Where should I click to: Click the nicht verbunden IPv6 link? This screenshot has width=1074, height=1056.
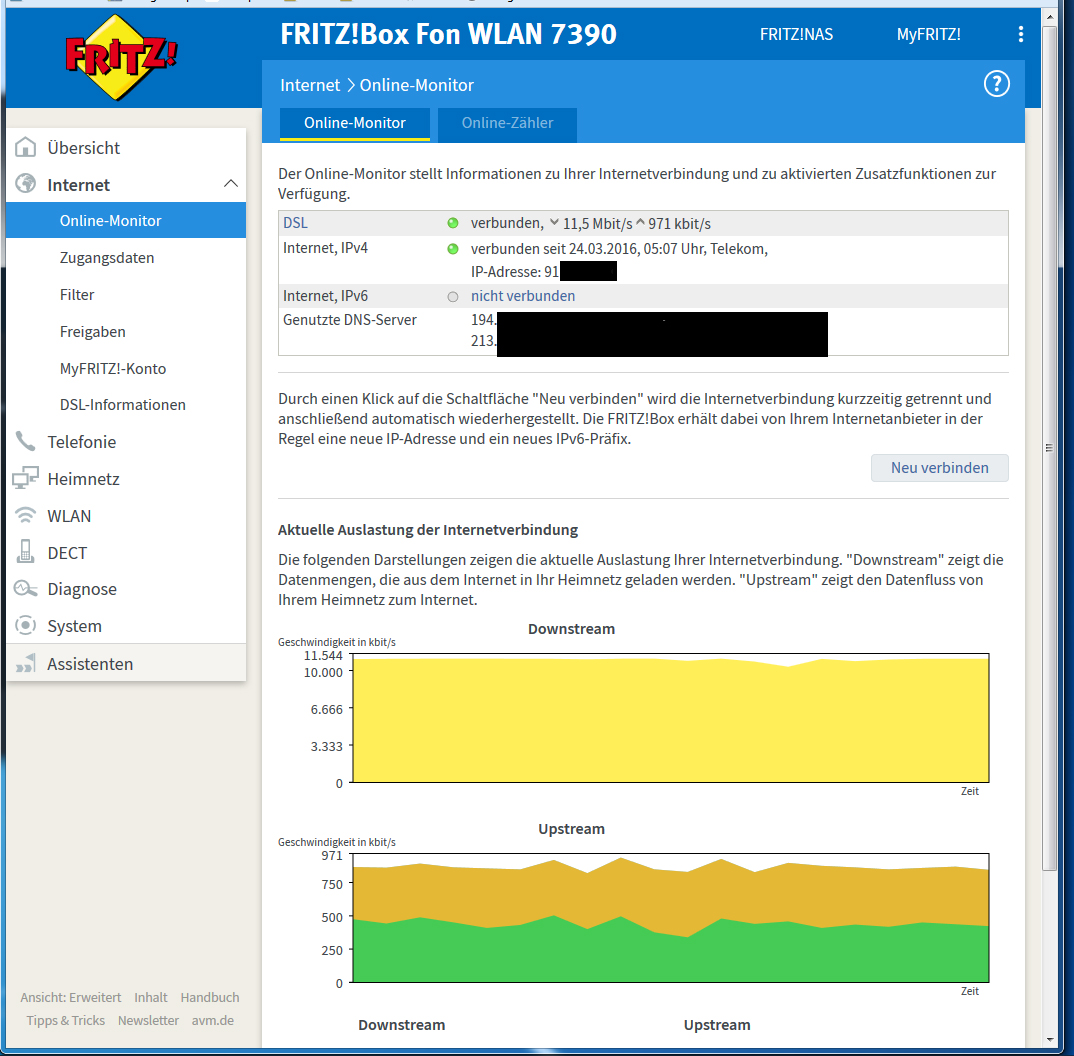tap(523, 296)
